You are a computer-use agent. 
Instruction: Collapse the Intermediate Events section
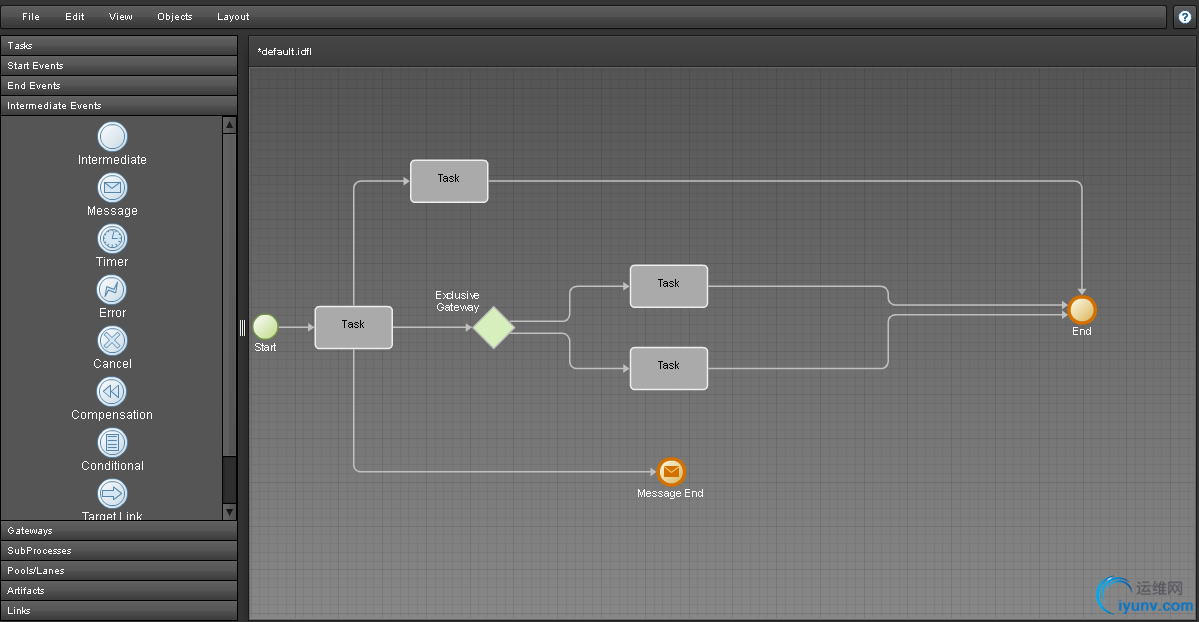click(x=119, y=106)
